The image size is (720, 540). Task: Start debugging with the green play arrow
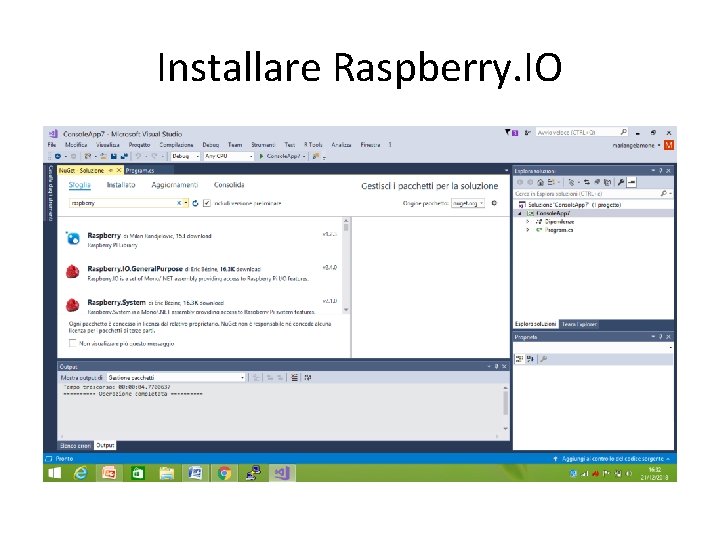click(x=261, y=157)
